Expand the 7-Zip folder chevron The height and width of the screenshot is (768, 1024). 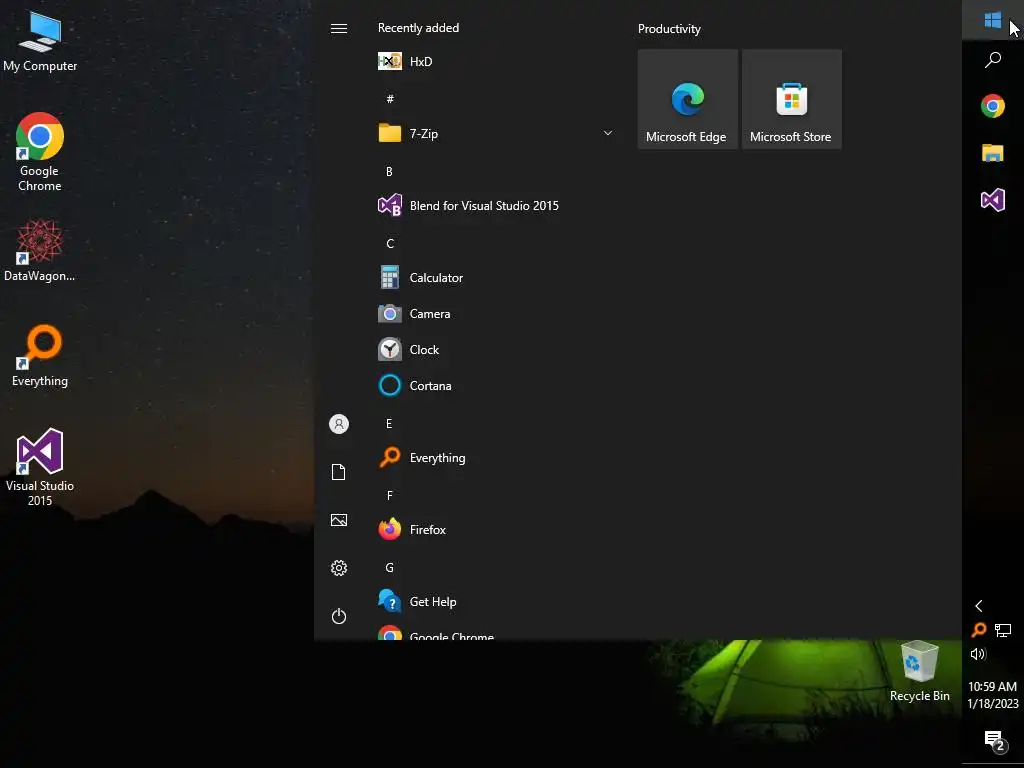click(x=607, y=133)
